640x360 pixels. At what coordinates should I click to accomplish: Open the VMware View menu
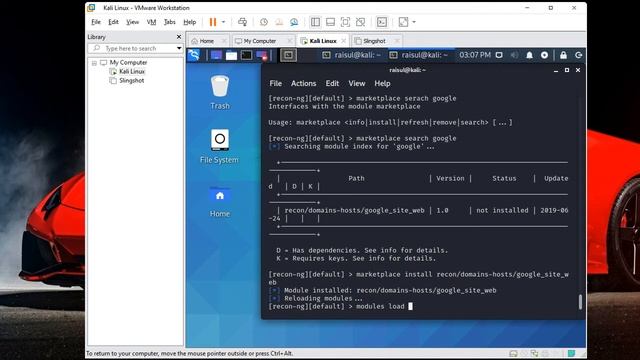pyautogui.click(x=132, y=22)
